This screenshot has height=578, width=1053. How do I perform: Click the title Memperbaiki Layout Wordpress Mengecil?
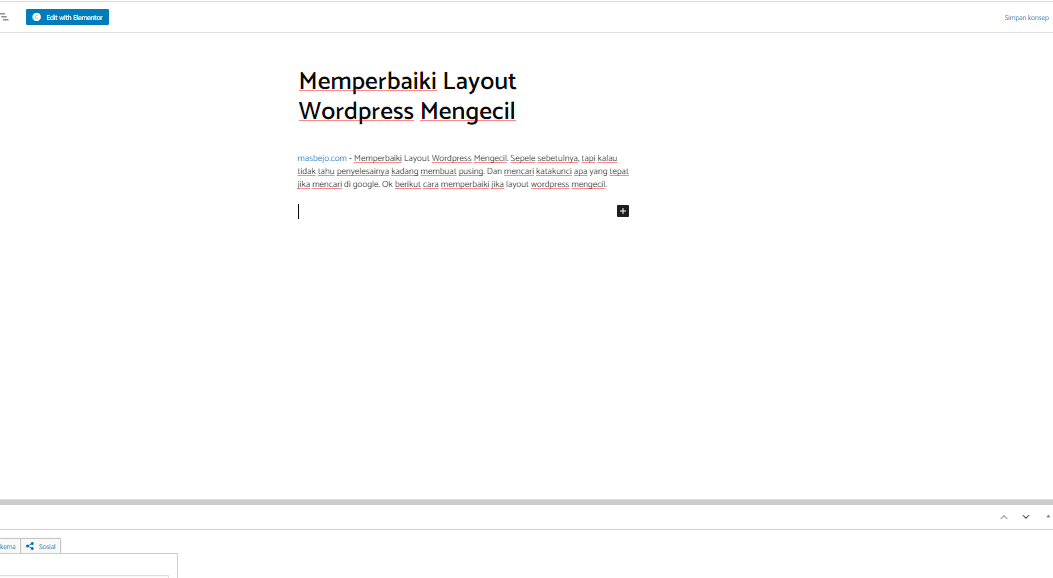click(x=407, y=96)
